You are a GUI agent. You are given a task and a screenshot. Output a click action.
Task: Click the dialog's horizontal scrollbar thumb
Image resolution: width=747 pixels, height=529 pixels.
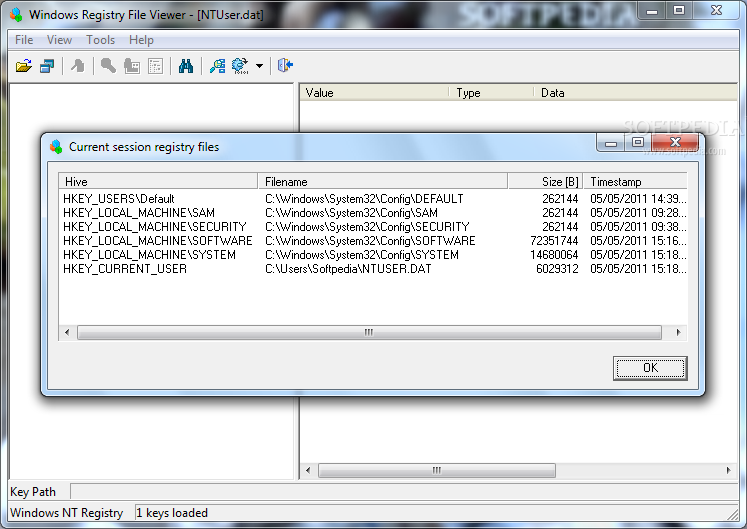pyautogui.click(x=369, y=332)
